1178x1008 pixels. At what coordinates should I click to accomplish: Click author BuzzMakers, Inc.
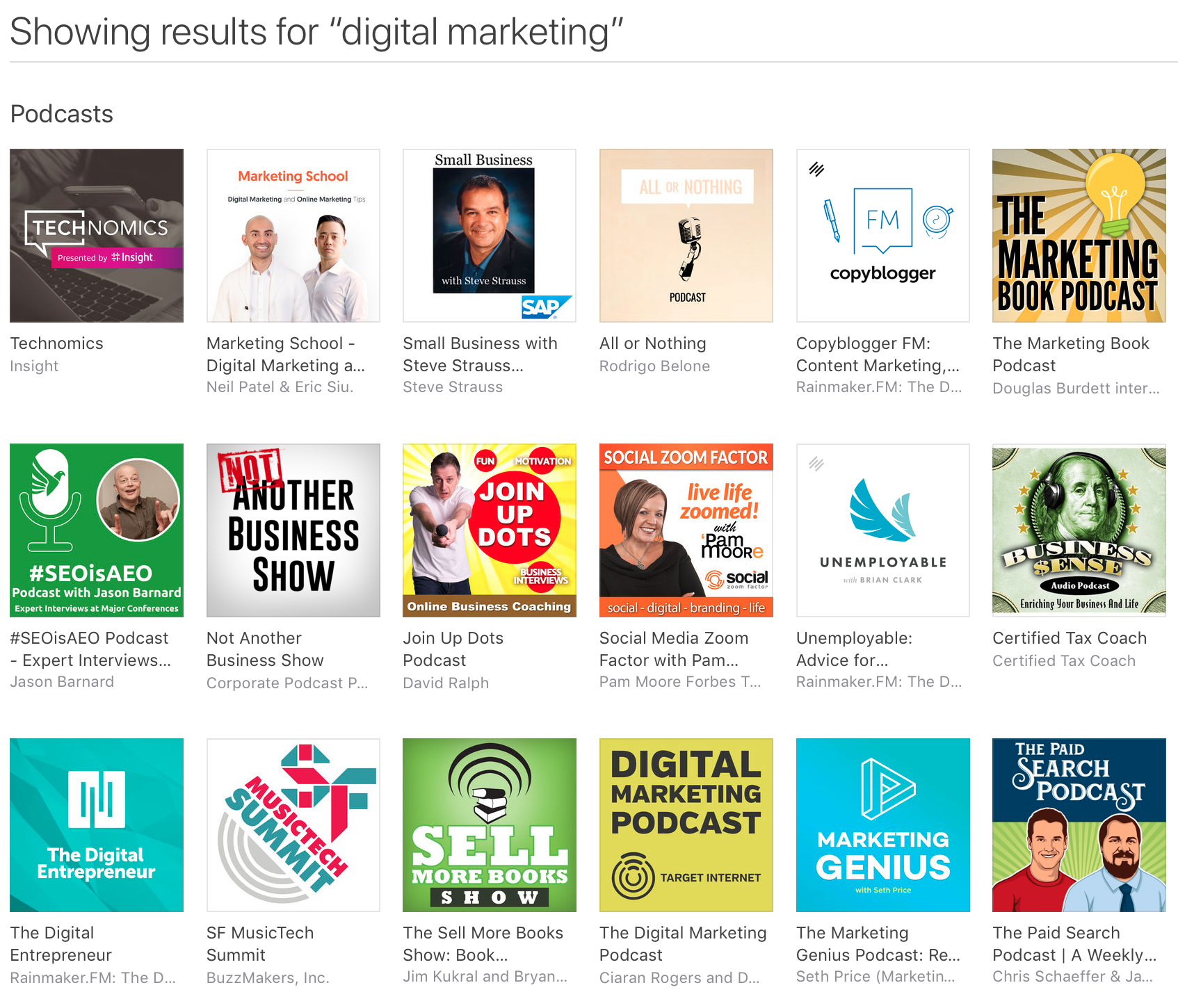(268, 978)
